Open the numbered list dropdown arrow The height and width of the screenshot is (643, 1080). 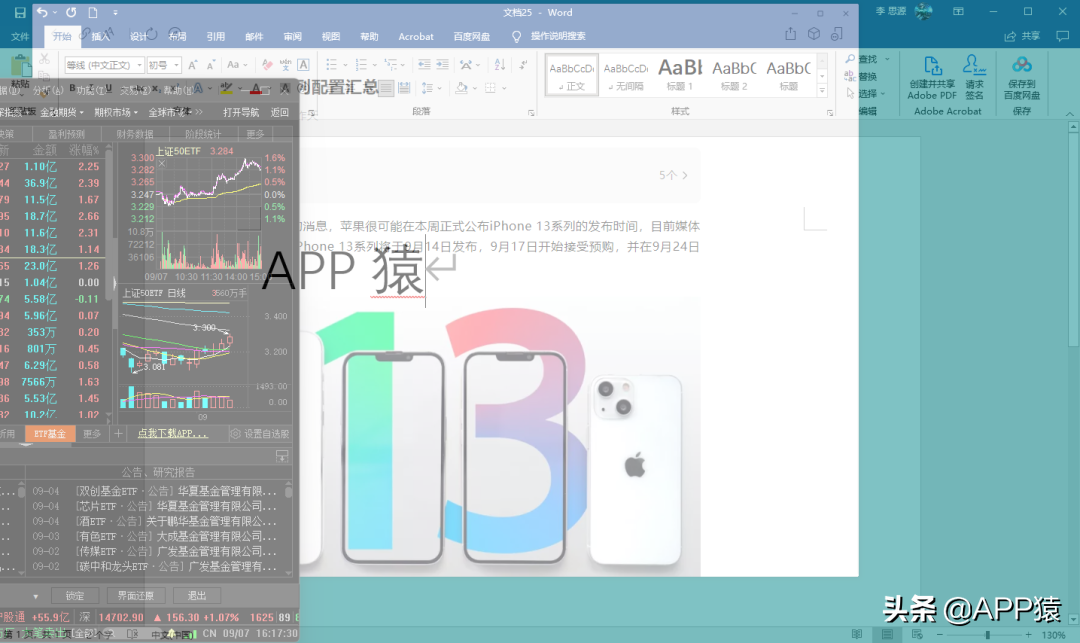coord(375,65)
